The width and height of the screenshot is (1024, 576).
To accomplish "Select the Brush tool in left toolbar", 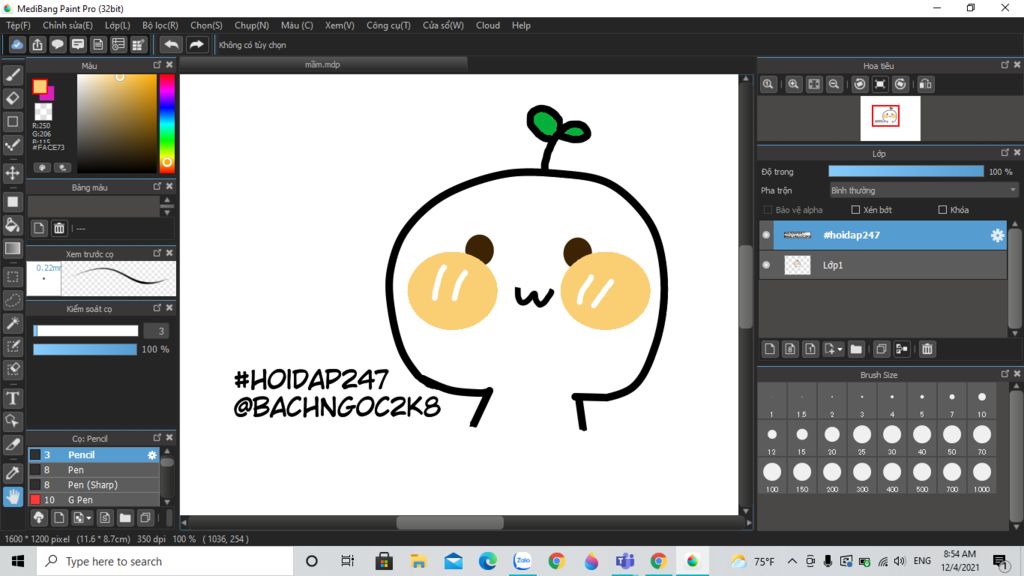I will tap(12, 75).
